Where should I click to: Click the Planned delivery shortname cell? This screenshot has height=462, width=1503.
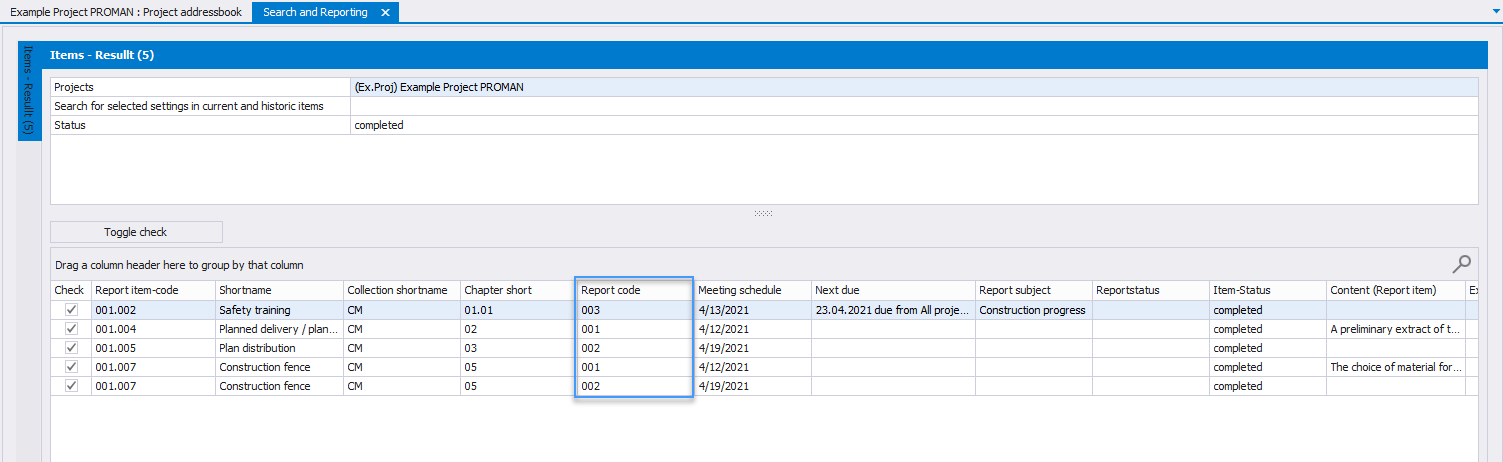pos(279,329)
